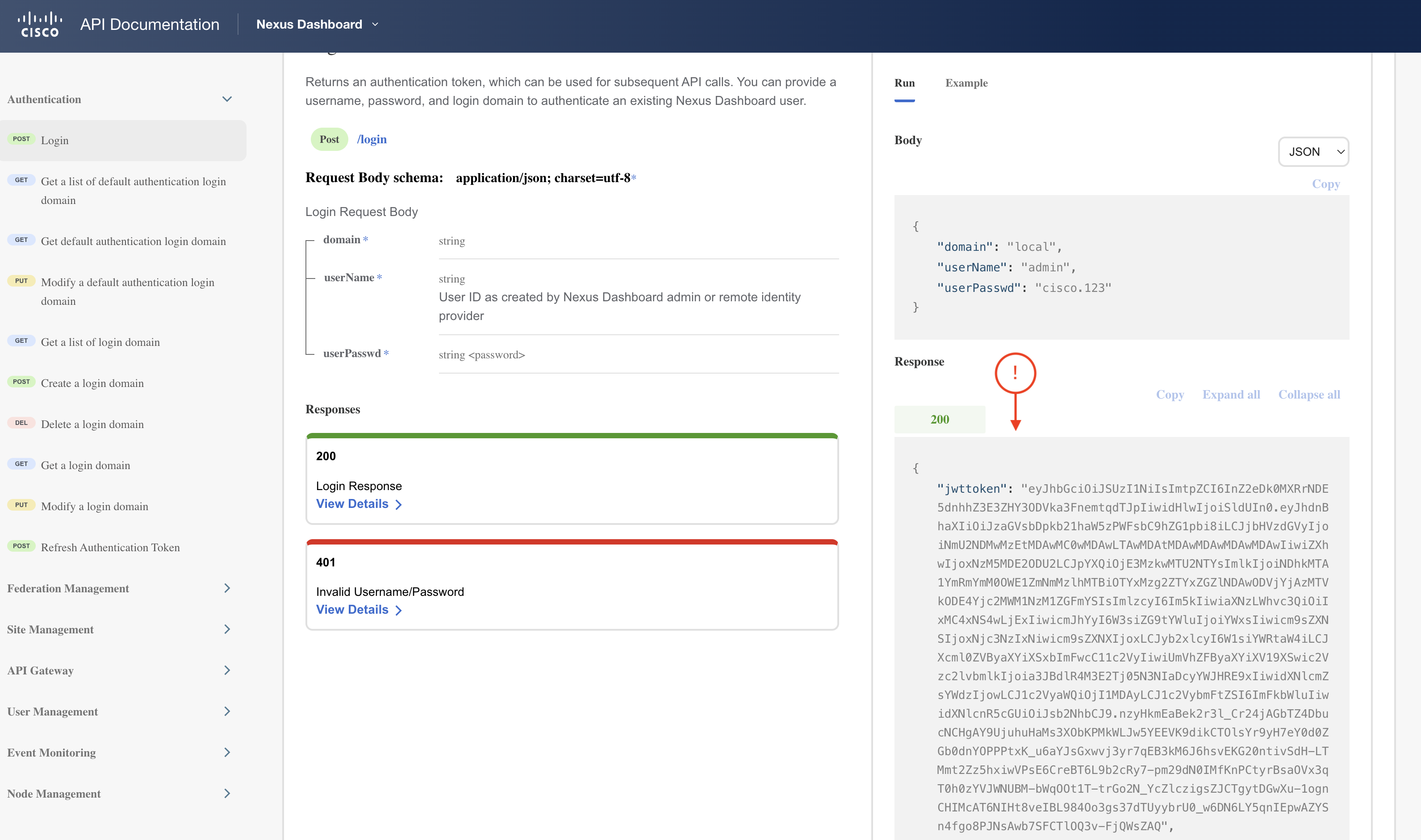This screenshot has width=1421, height=840.
Task: Click the "userPasswd" field name in schema
Action: [352, 353]
